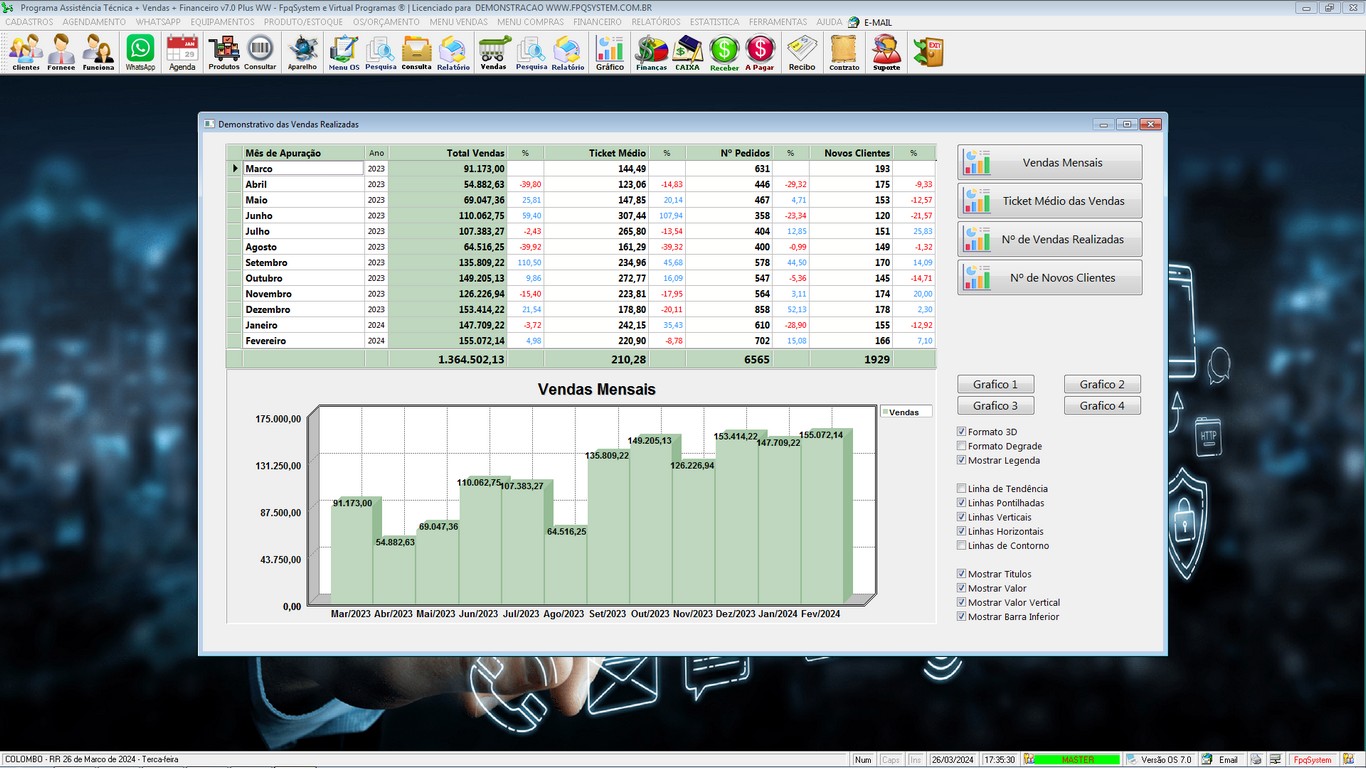Click the Ticket Médio das Vendas button
The height and width of the screenshot is (768, 1366).
(1049, 201)
